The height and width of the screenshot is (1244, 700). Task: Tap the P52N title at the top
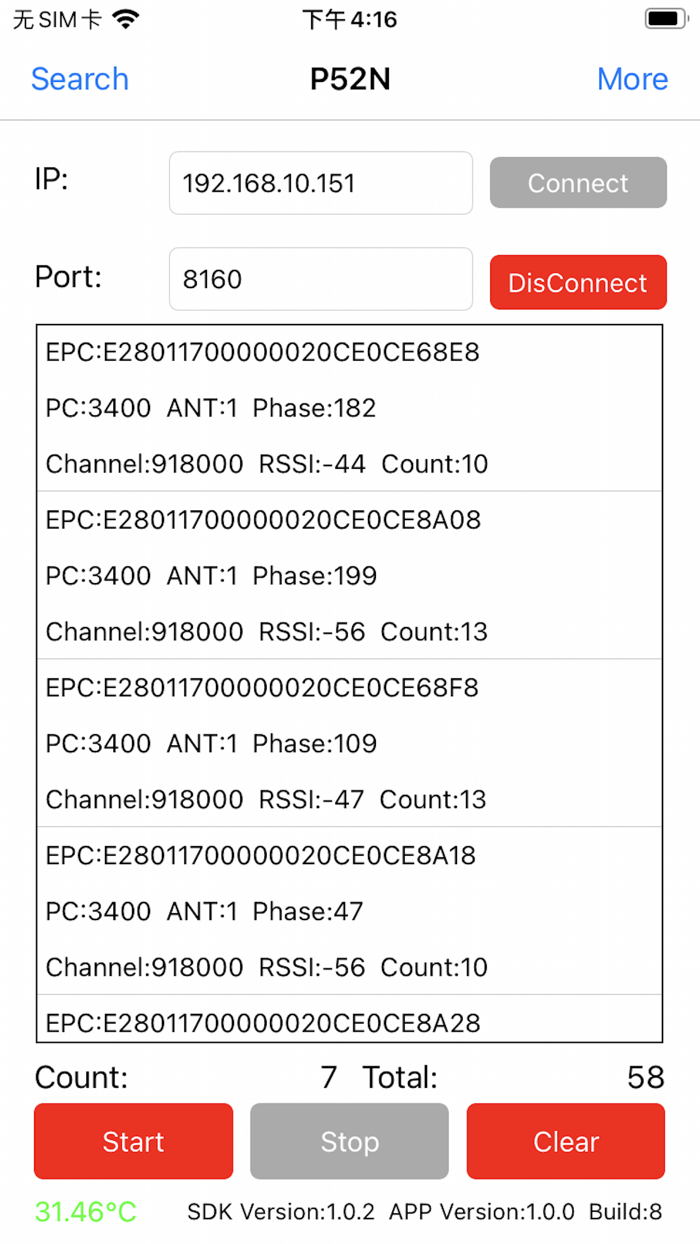pos(350,79)
